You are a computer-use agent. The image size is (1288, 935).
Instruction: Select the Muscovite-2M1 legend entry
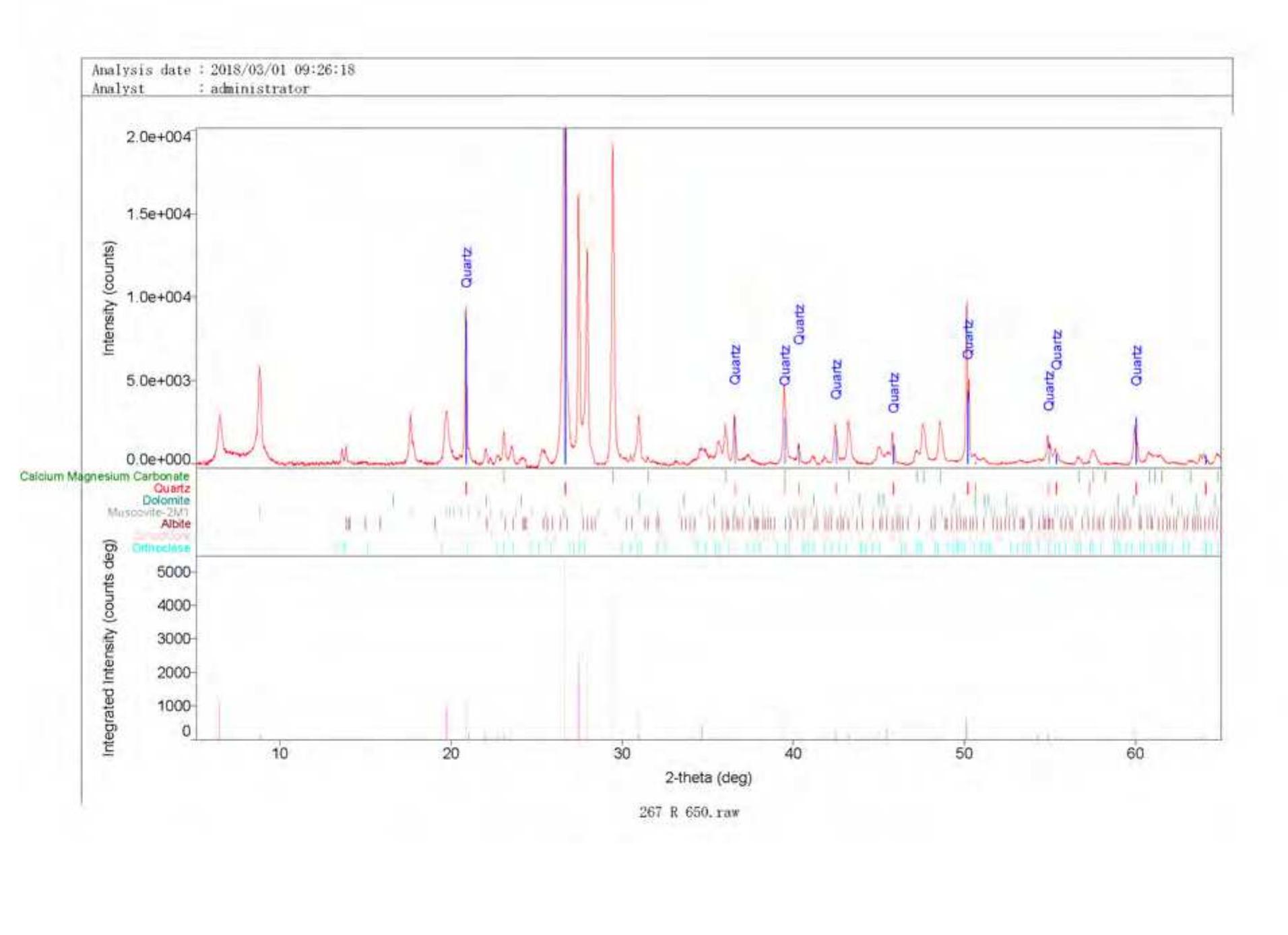coord(148,513)
